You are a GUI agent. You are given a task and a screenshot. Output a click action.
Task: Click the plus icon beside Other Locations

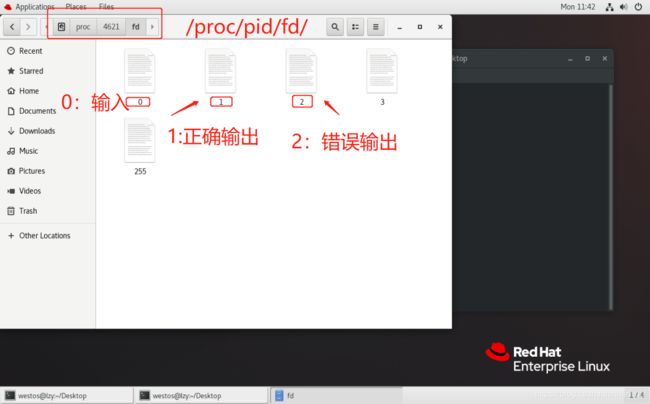[11, 235]
